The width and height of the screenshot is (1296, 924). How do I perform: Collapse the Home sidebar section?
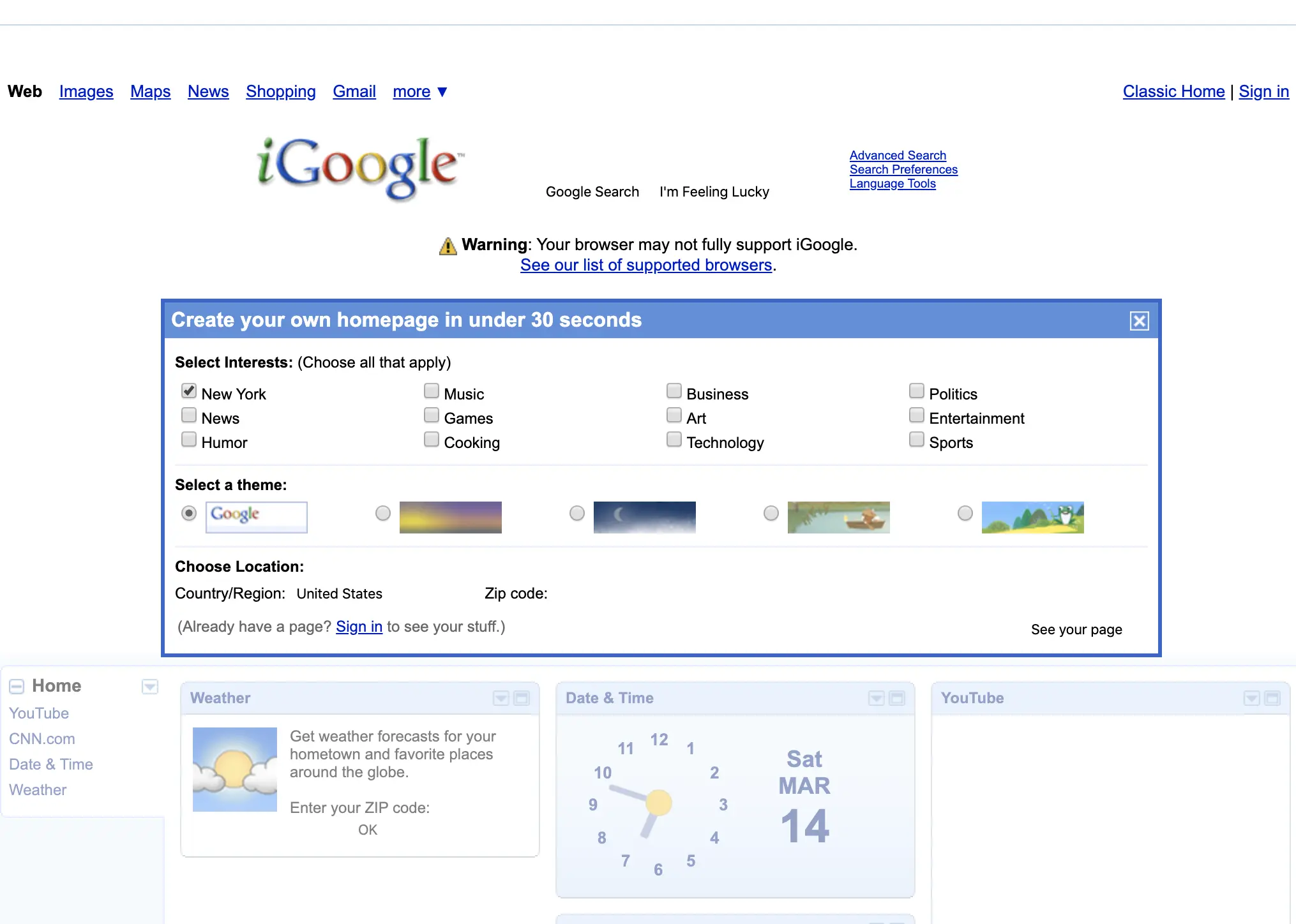point(17,687)
